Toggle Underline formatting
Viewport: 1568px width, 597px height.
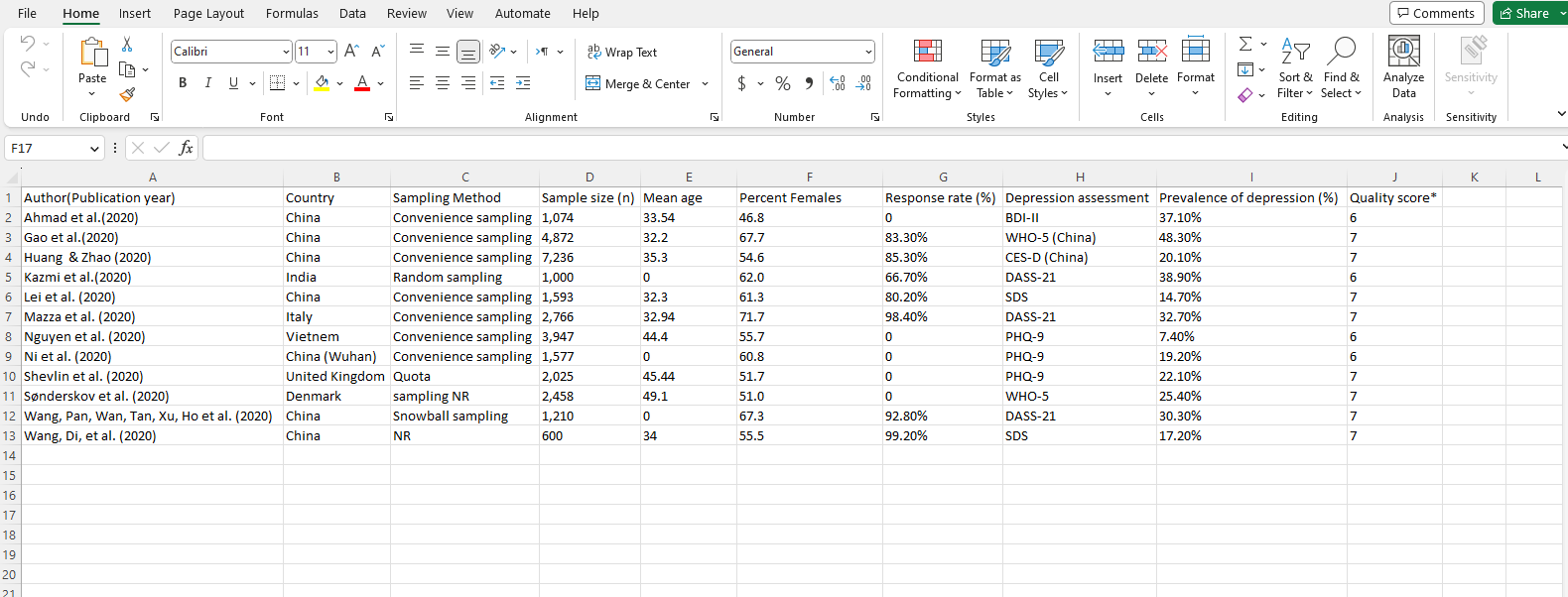tap(233, 83)
